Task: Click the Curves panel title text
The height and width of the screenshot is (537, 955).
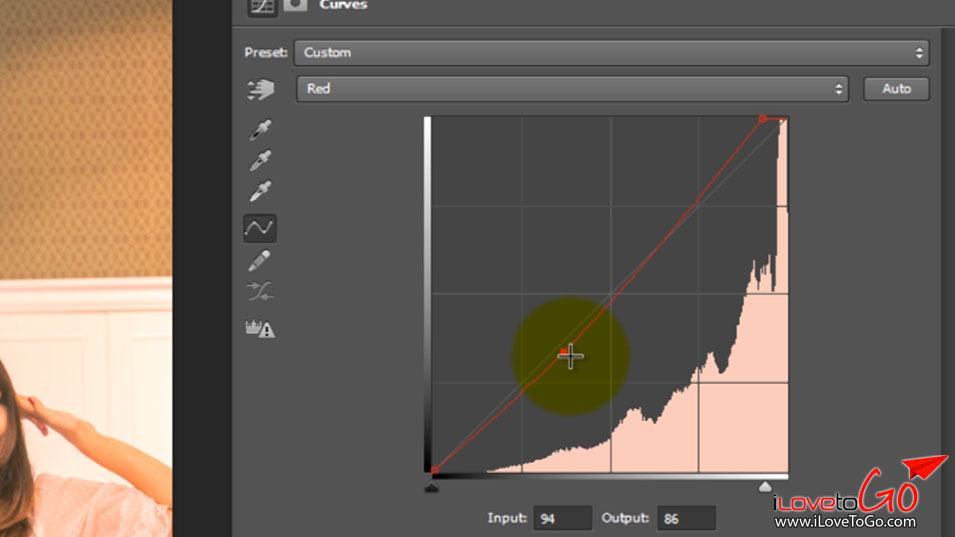Action: click(x=344, y=5)
